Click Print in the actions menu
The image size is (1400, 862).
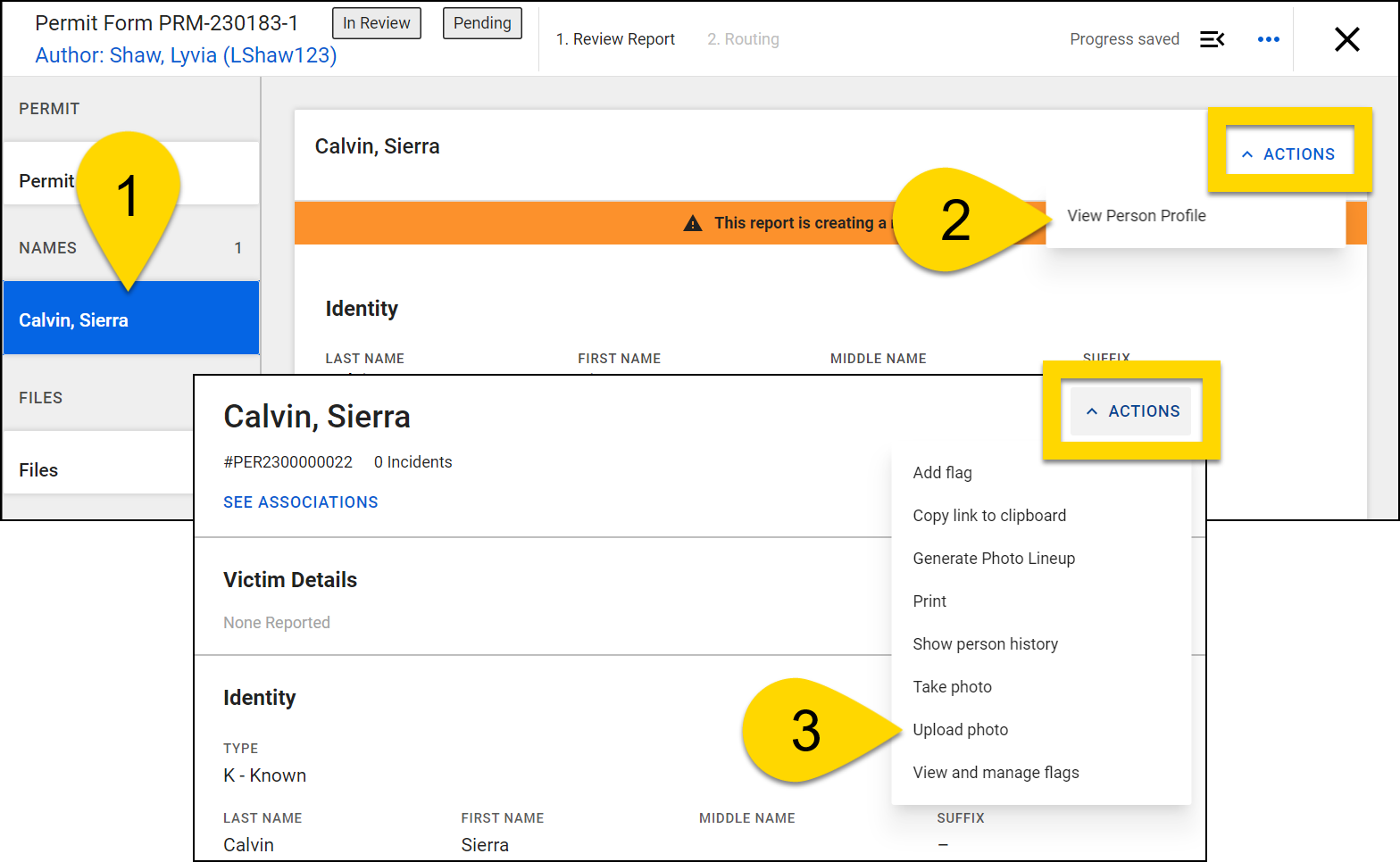point(929,601)
